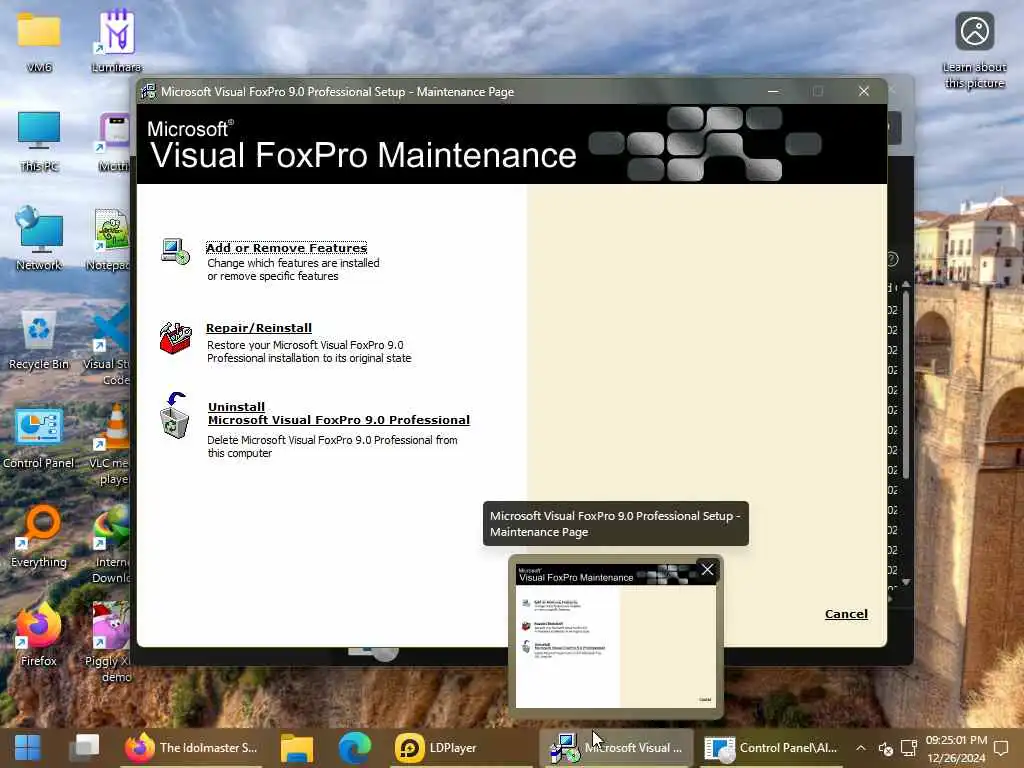
Task: Select the VM6 folder desktop icon
Action: (x=39, y=41)
